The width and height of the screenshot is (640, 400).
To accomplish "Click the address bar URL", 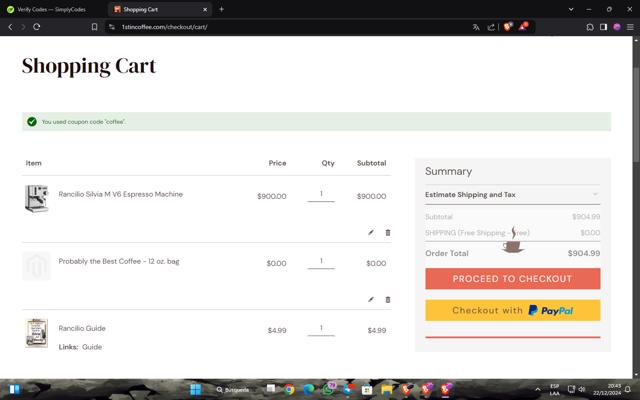I will pos(164,27).
